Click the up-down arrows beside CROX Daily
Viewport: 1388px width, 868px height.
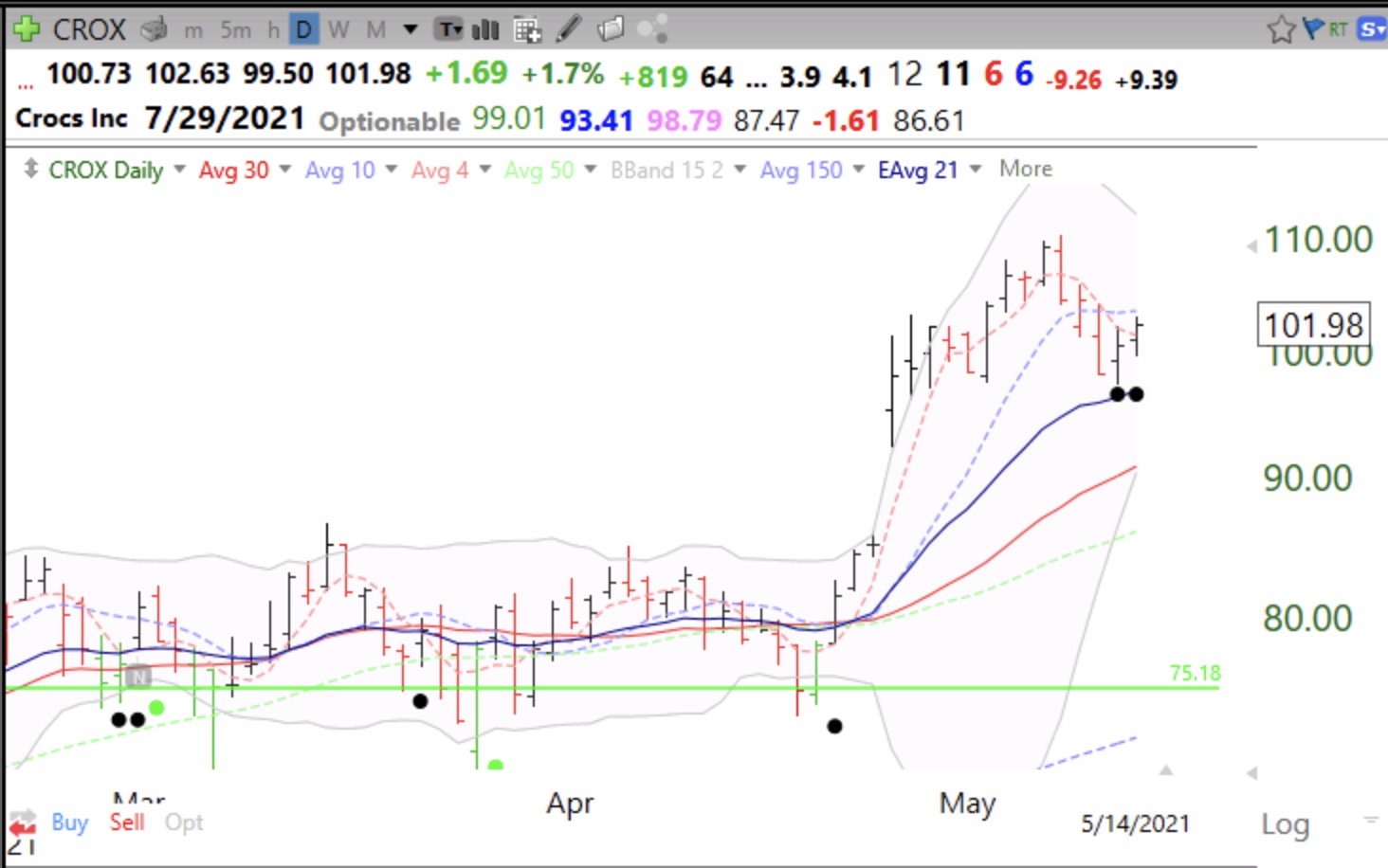(x=30, y=170)
